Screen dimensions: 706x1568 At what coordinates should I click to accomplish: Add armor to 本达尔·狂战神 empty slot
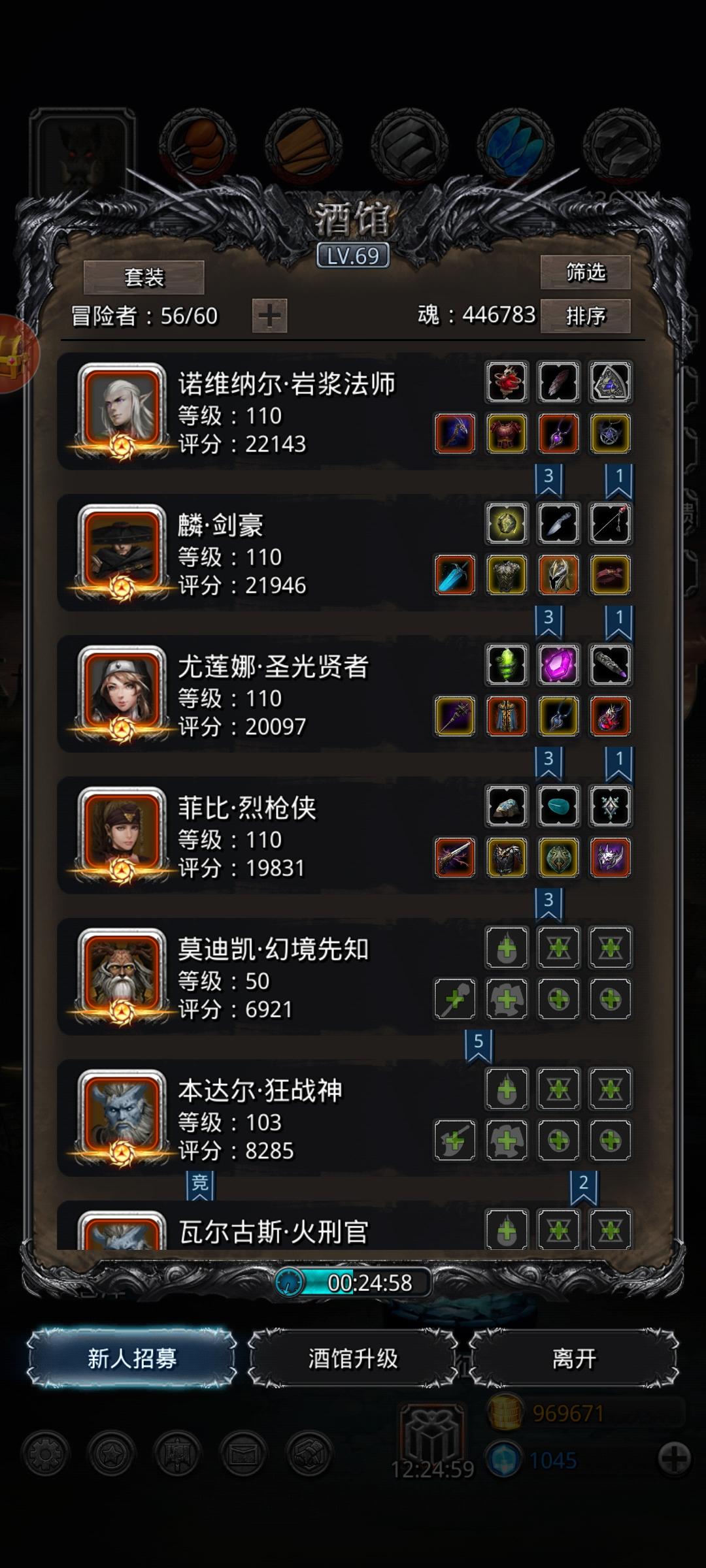[507, 1141]
